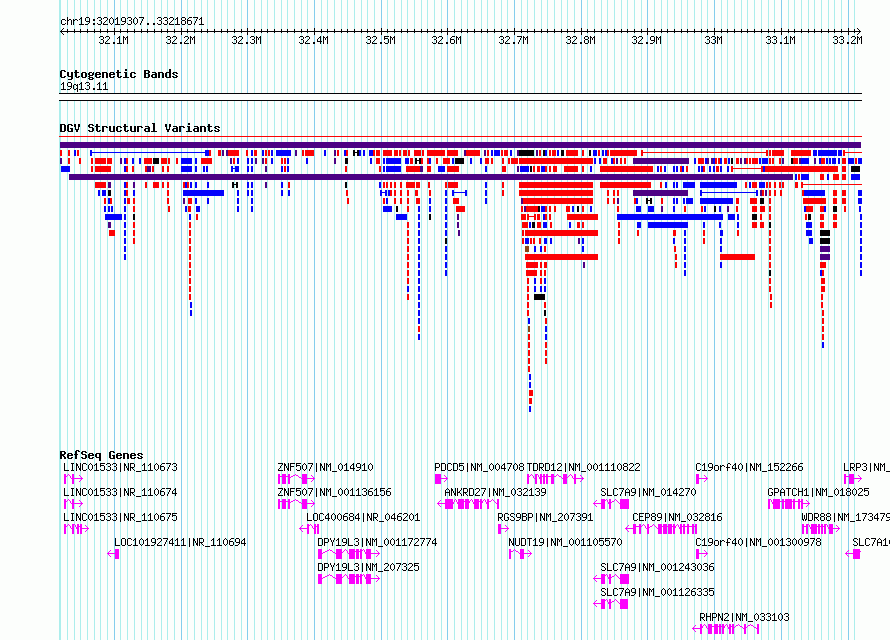Click the 32.5M scale marker
Viewport: 890px width, 640px height.
[x=380, y=40]
